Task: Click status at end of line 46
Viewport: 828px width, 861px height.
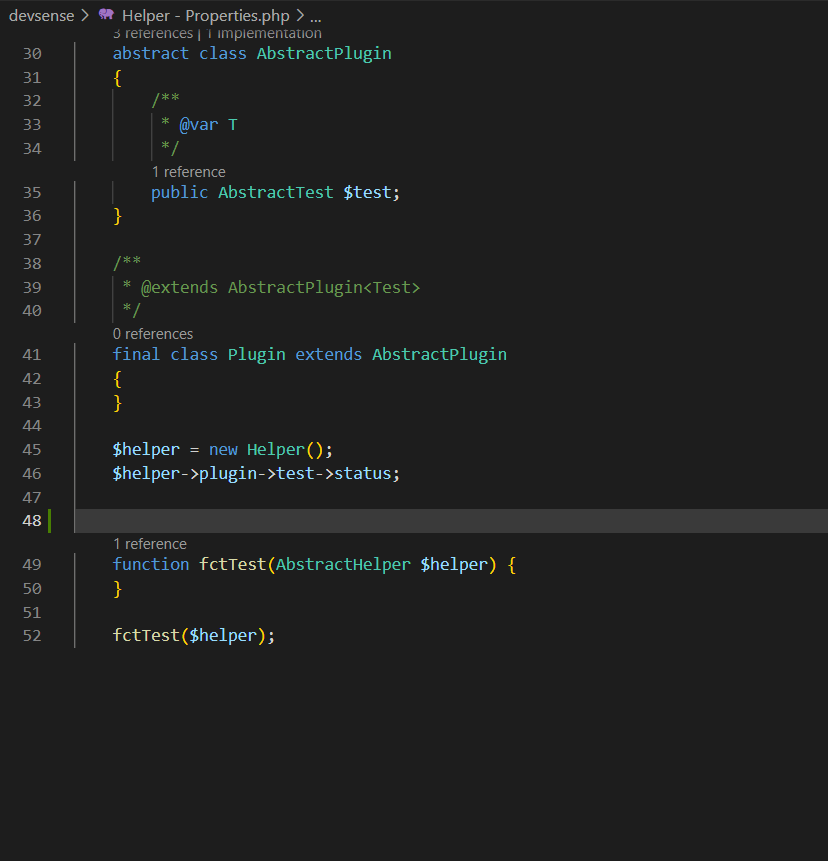Action: coord(363,474)
